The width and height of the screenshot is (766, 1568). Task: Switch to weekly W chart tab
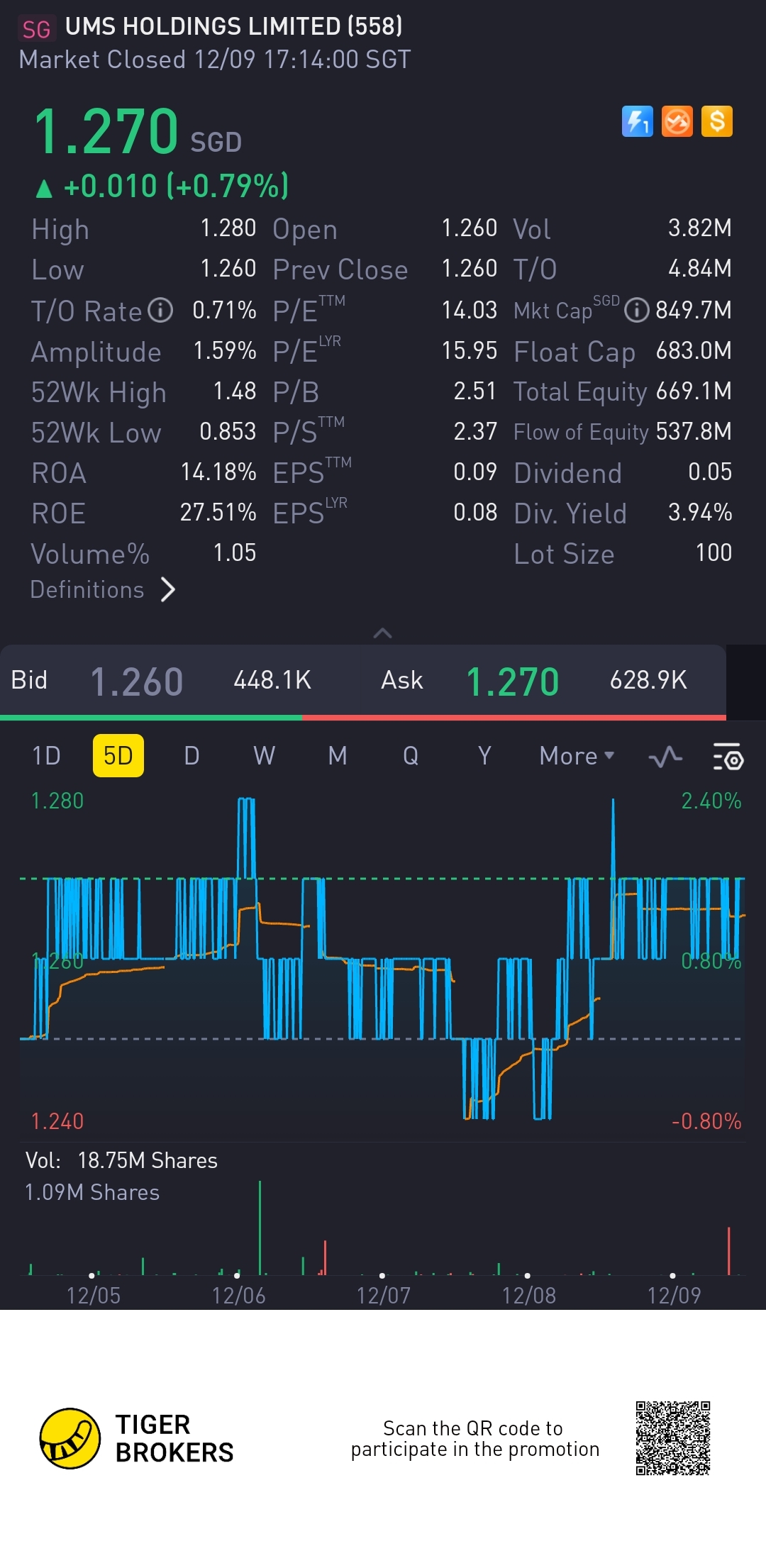[264, 756]
